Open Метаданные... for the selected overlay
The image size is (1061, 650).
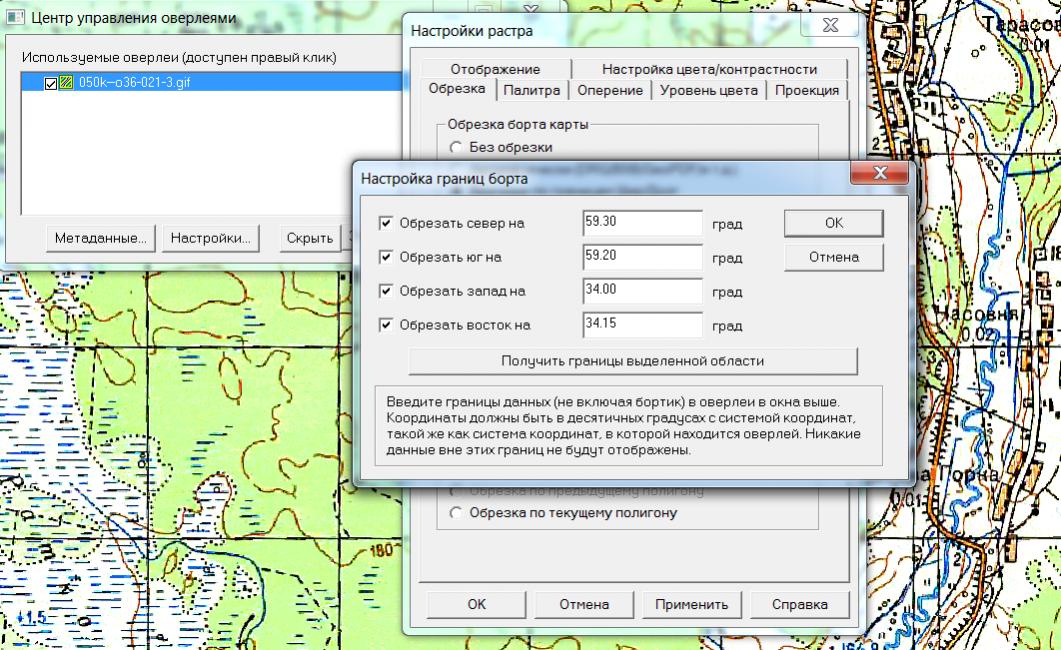click(x=100, y=238)
